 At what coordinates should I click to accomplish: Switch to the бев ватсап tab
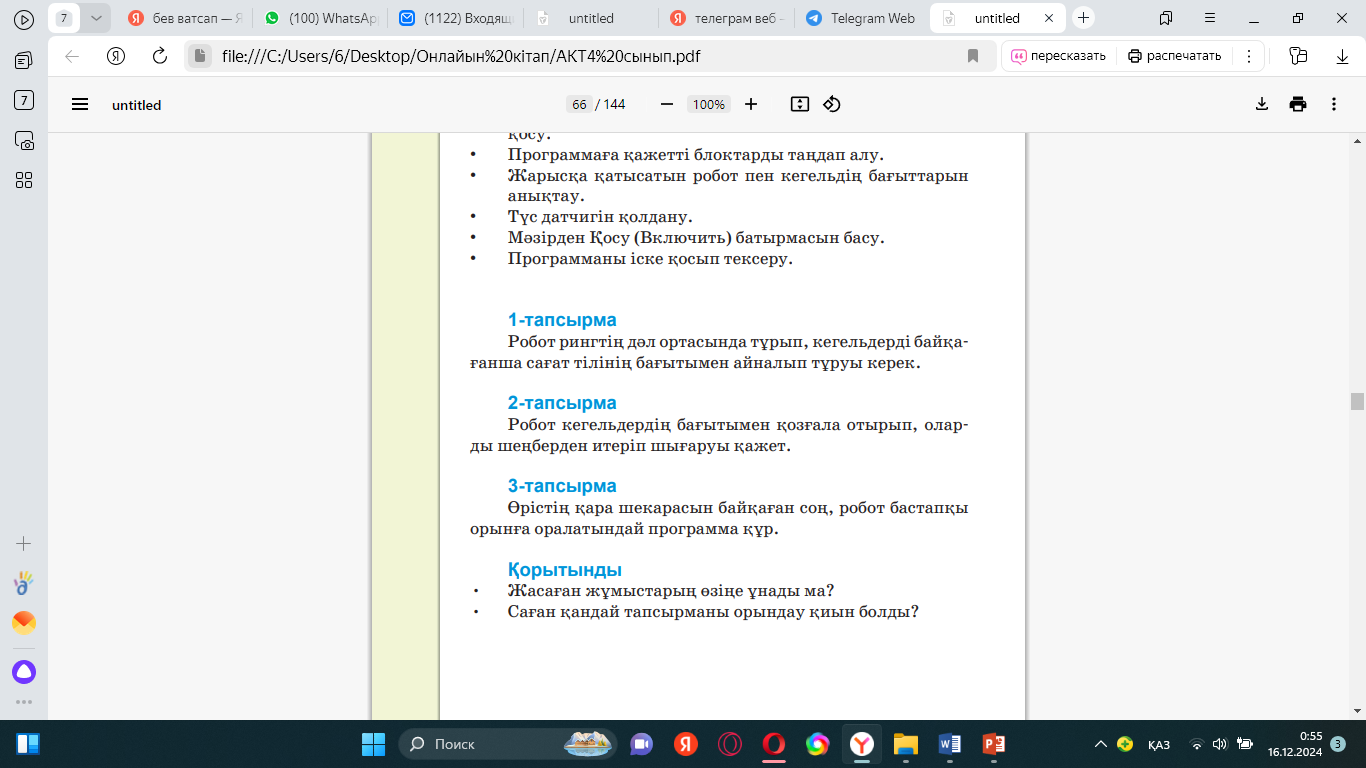click(184, 18)
